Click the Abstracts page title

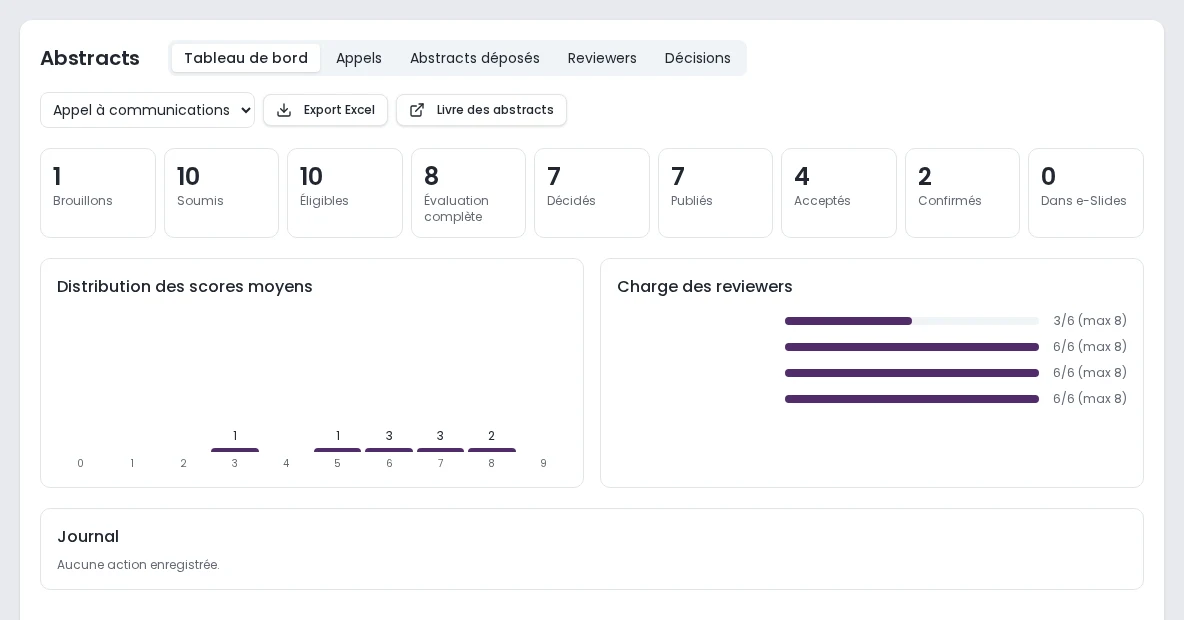click(90, 58)
